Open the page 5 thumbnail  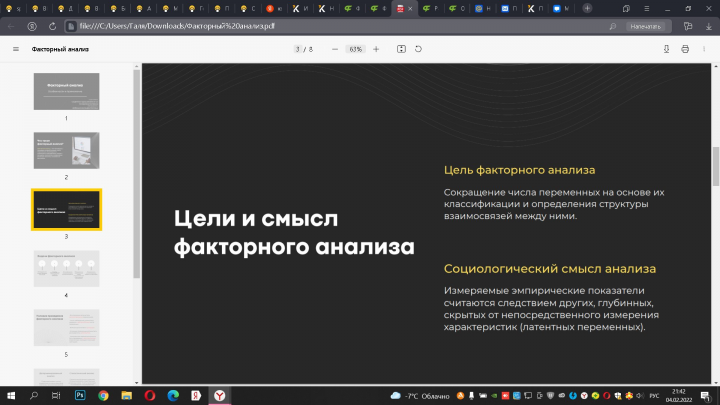67,328
